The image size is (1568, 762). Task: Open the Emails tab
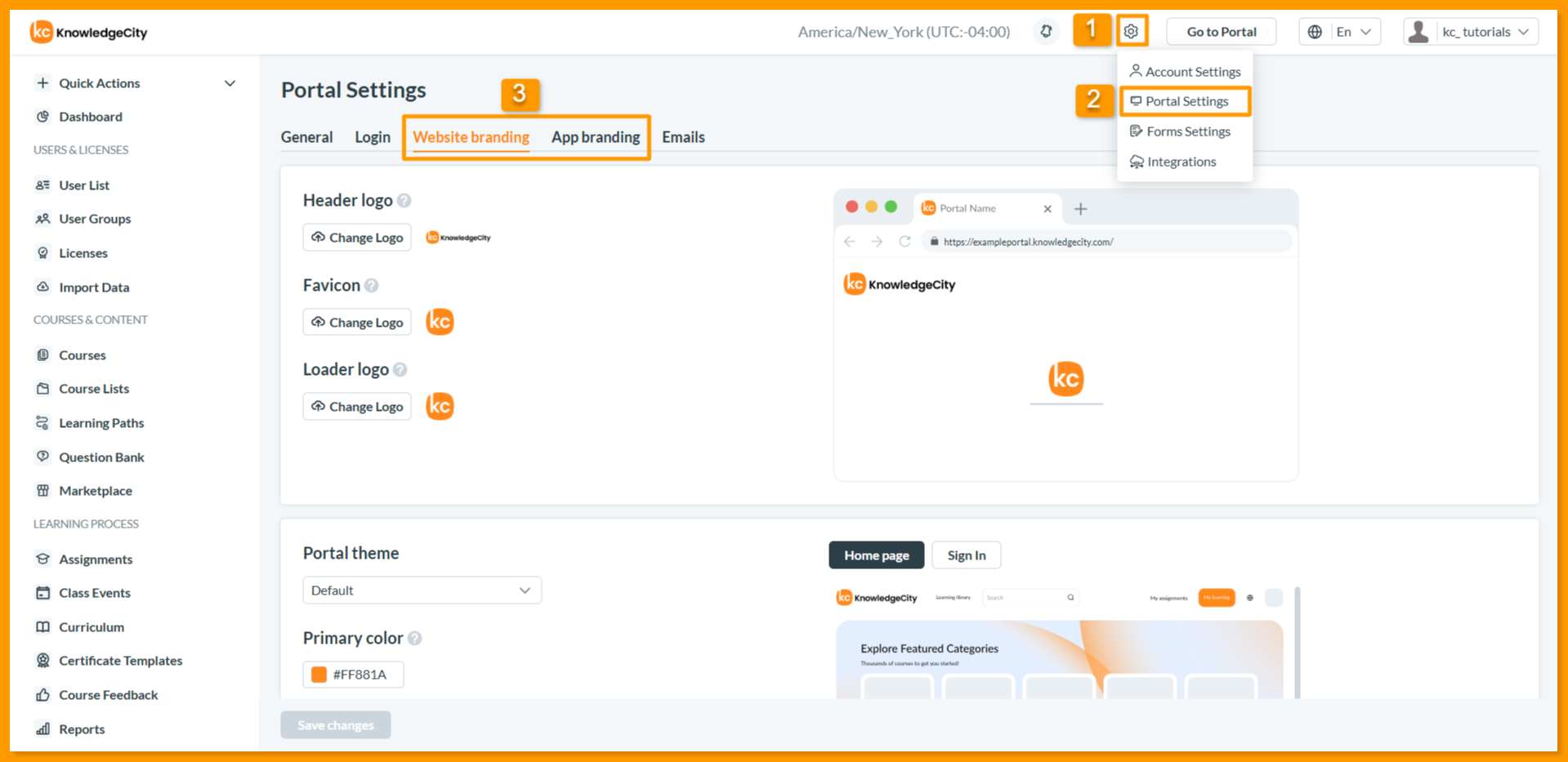pos(683,137)
